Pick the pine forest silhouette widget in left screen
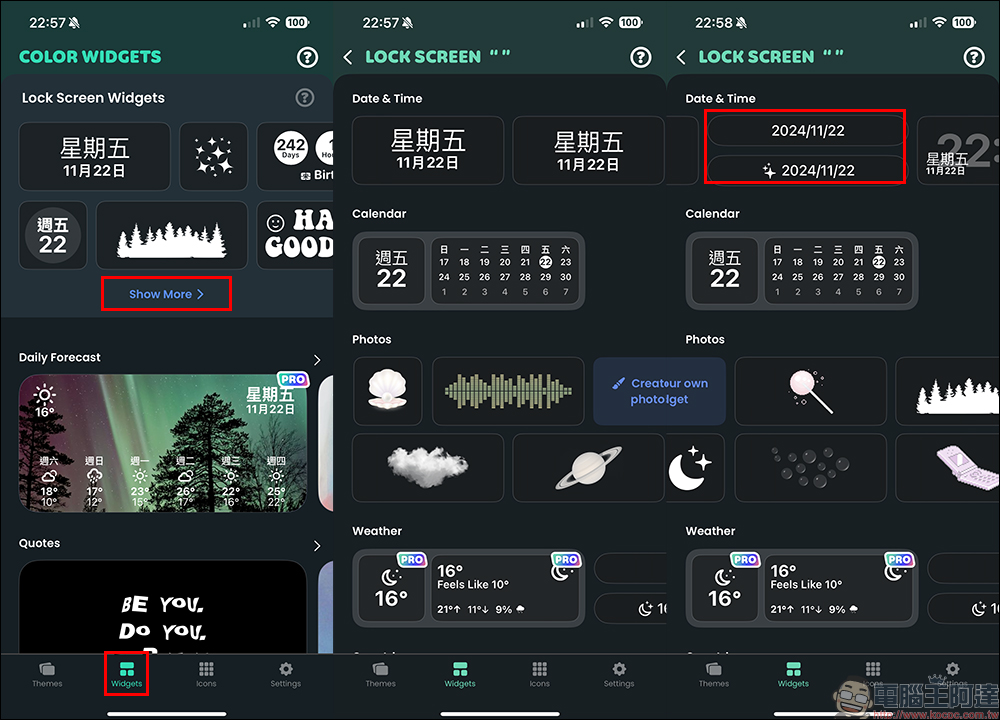The height and width of the screenshot is (720, 1000). point(172,235)
